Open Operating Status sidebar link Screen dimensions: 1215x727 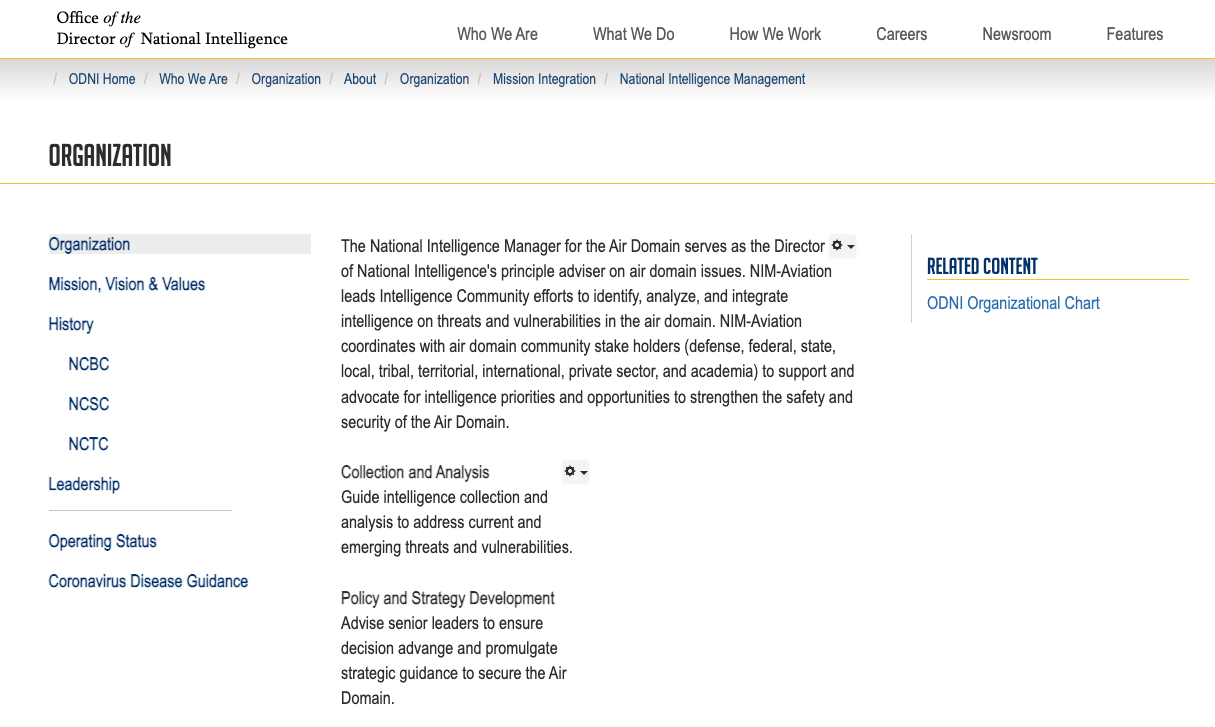coord(103,541)
